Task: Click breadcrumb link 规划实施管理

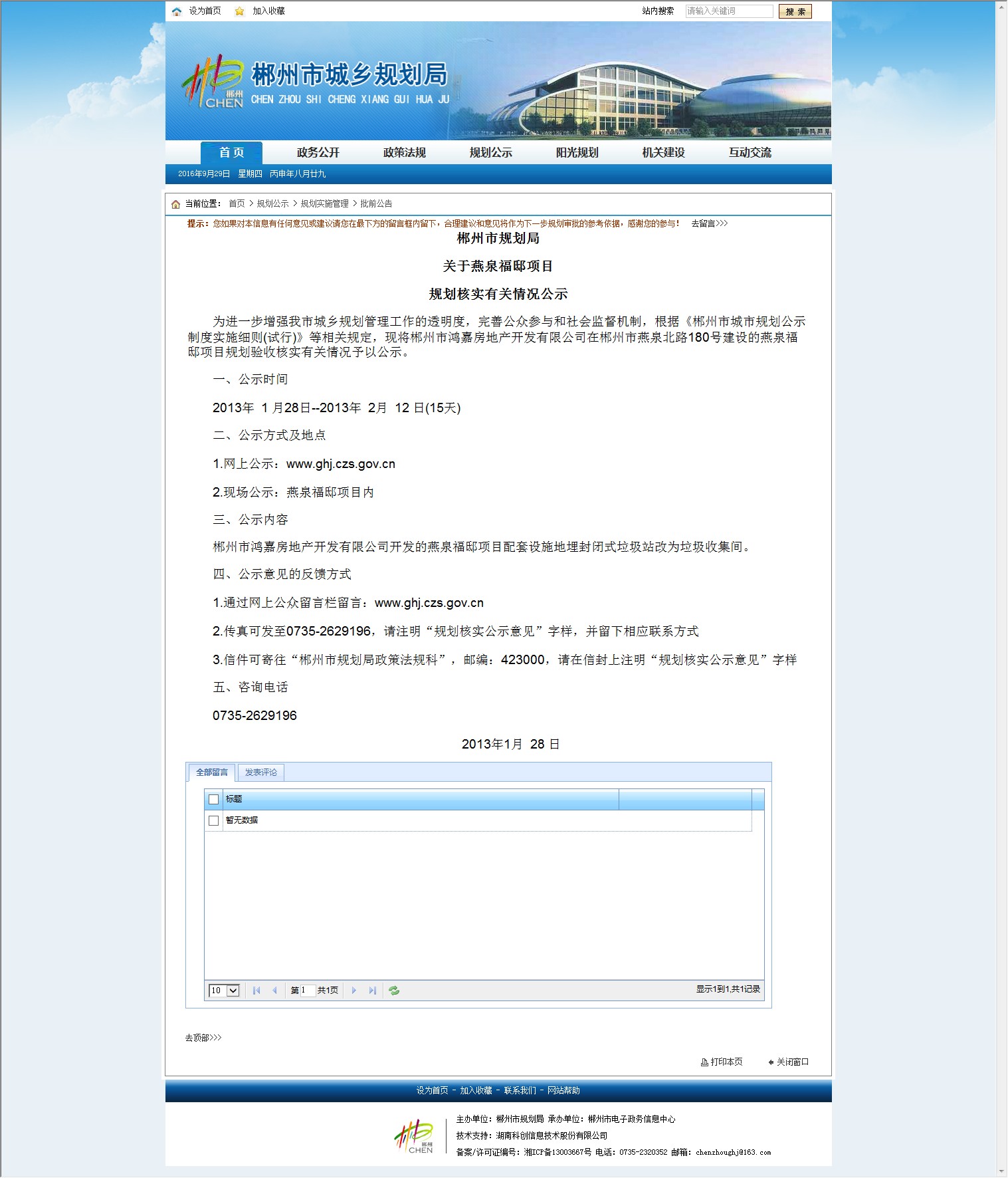Action: [325, 204]
